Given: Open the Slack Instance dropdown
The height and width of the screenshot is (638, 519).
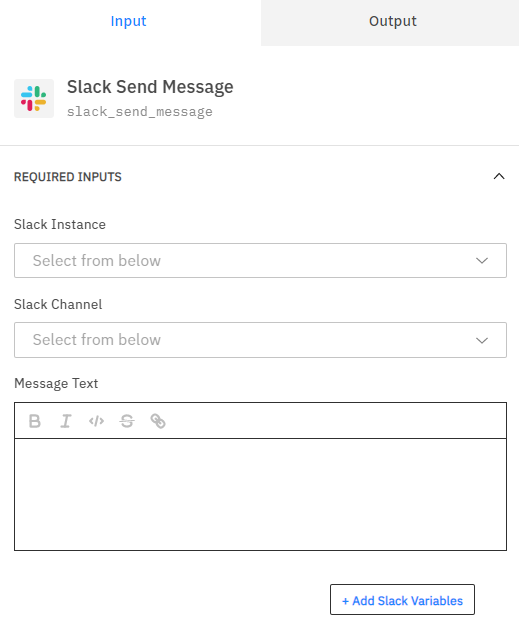Looking at the screenshot, I should point(260,260).
